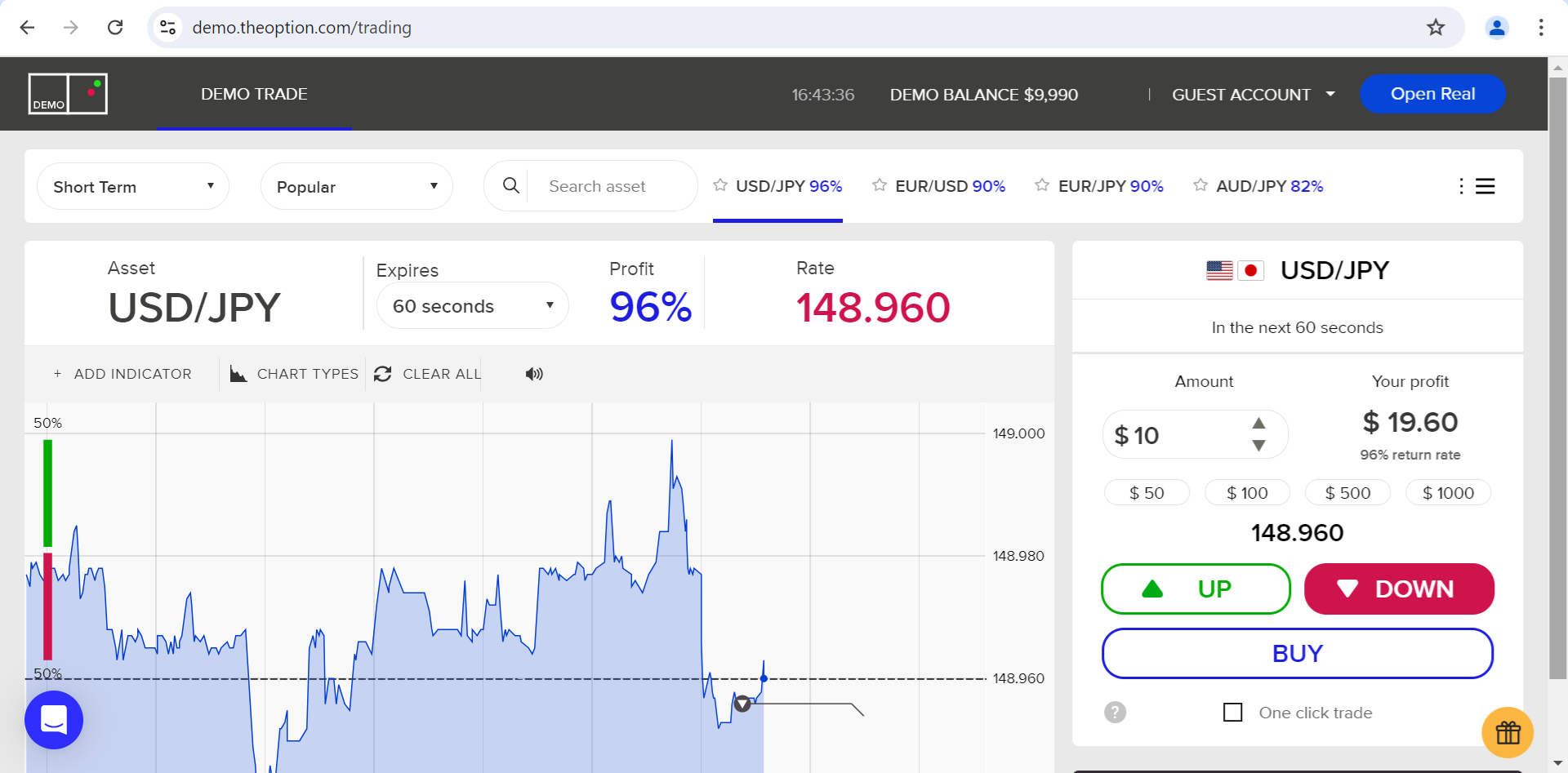Image resolution: width=1568 pixels, height=773 pixels.
Task: Open site information icon in address bar
Action: (x=168, y=28)
